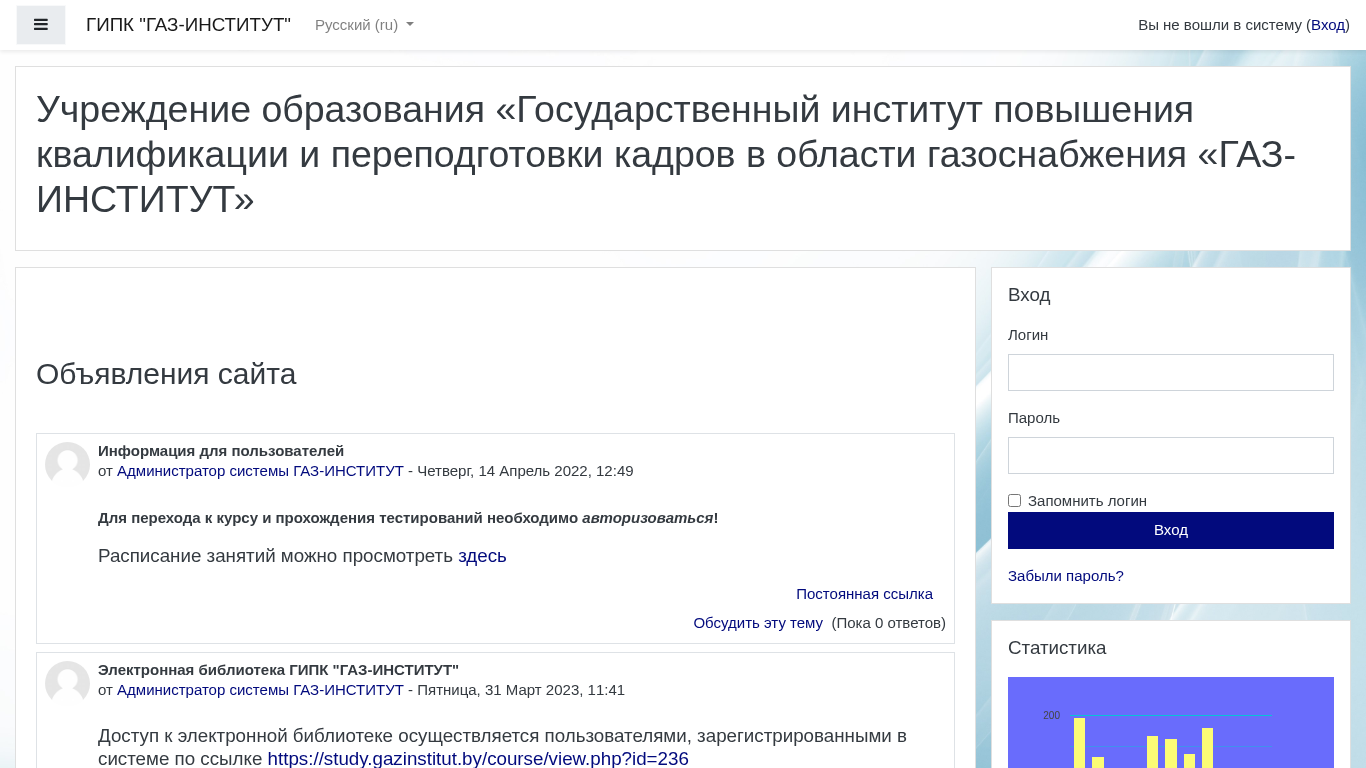Click the Вход link in the header
The width and height of the screenshot is (1366, 768).
tap(1327, 25)
